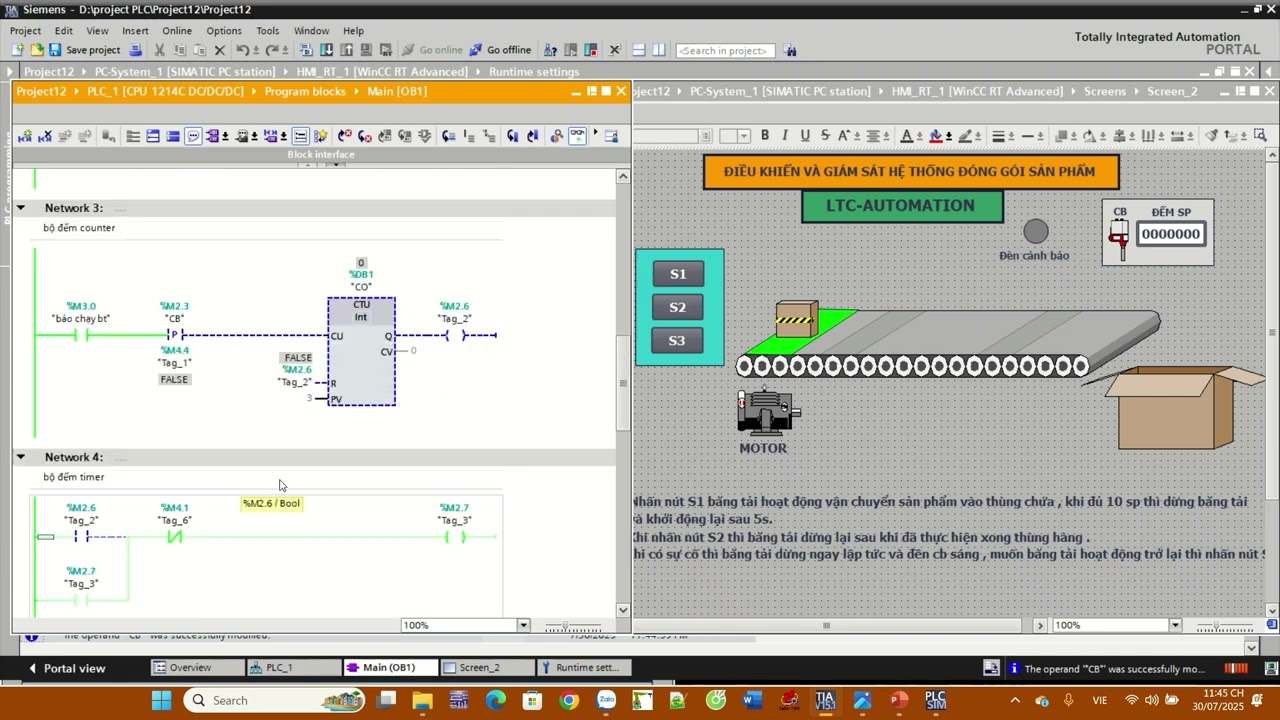Collapse Network 4 with its arrow
Viewport: 1280px width, 720px height.
(20, 457)
